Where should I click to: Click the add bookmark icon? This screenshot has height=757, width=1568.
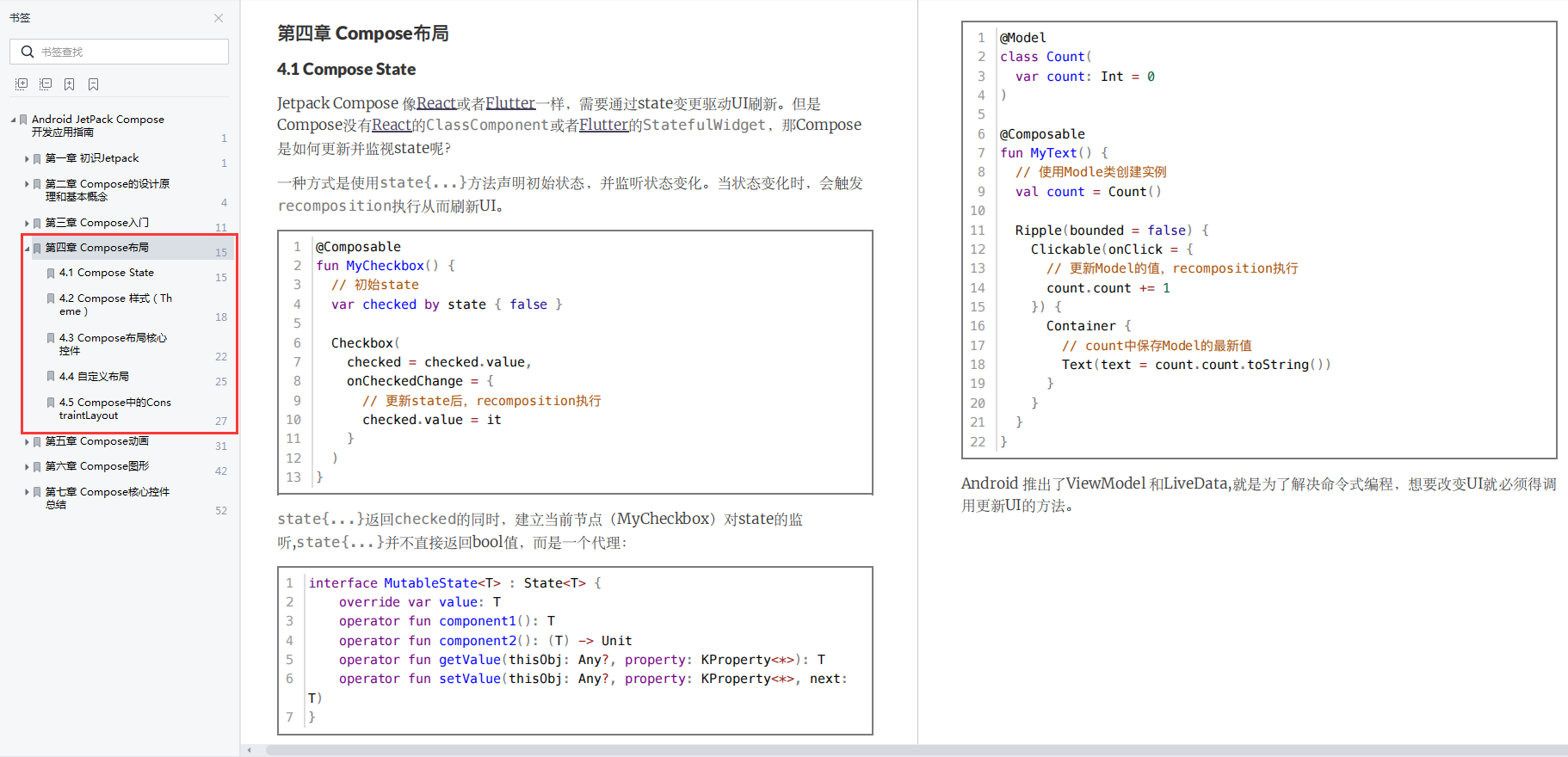(70, 84)
